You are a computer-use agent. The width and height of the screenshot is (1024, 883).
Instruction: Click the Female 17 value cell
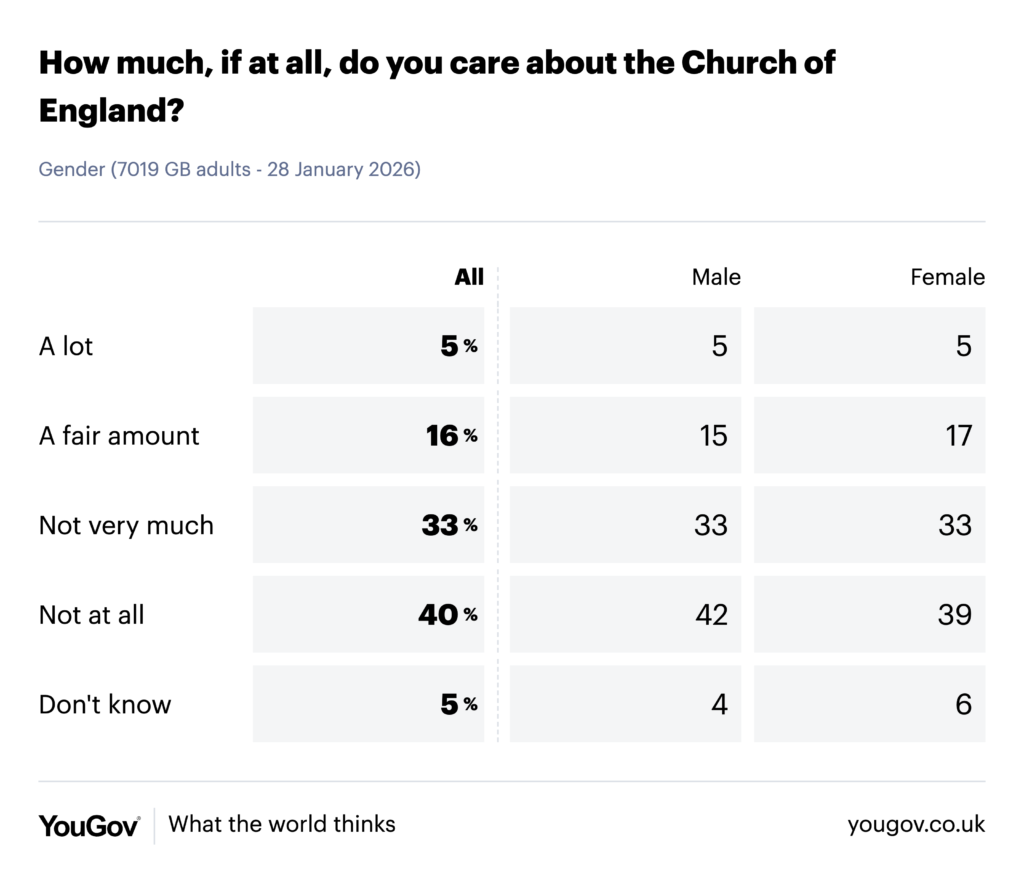point(869,436)
